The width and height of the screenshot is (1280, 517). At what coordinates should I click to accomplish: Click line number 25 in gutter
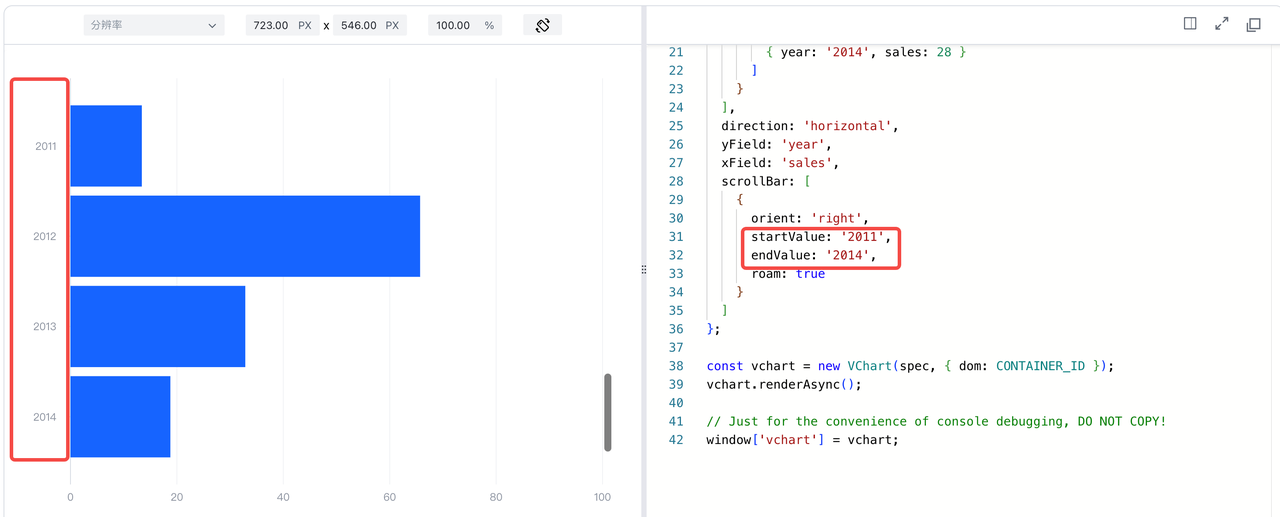pos(675,126)
